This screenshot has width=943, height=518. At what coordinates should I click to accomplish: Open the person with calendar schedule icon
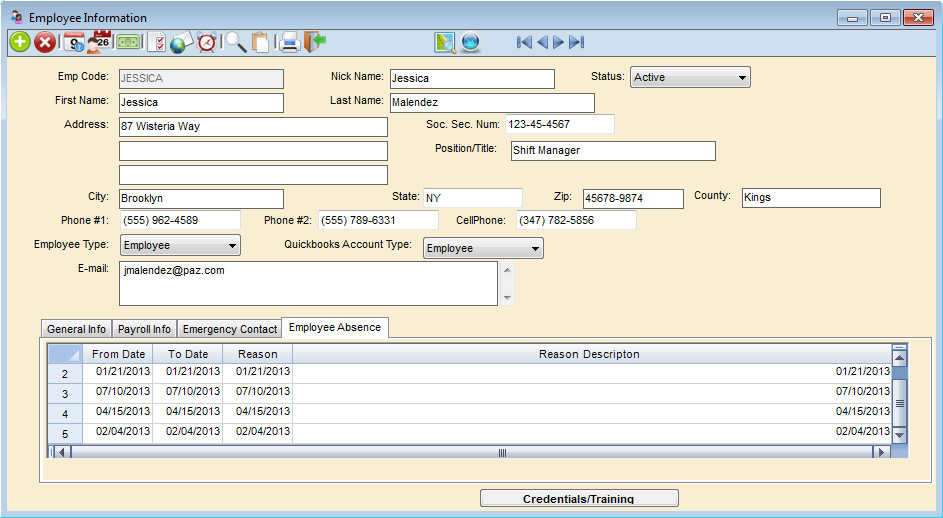(99, 42)
